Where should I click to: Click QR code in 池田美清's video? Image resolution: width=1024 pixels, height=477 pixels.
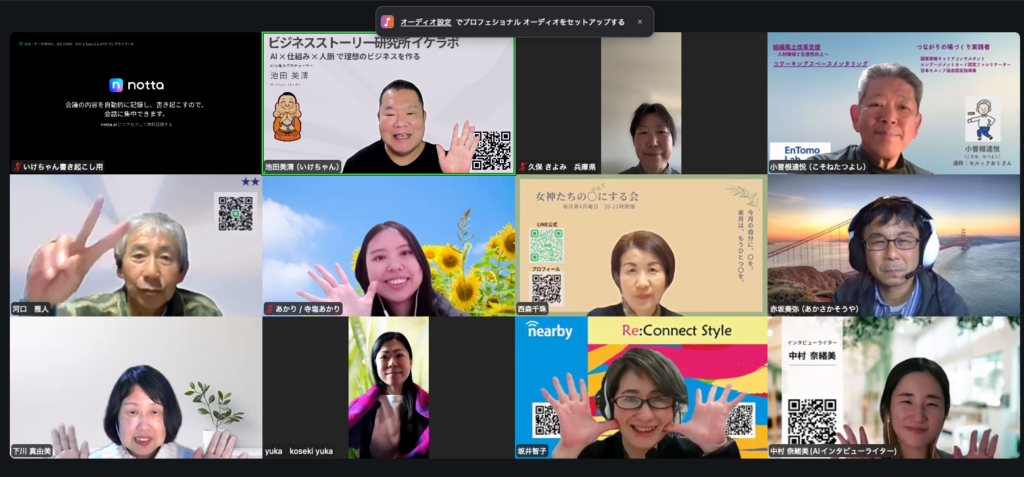coord(491,149)
